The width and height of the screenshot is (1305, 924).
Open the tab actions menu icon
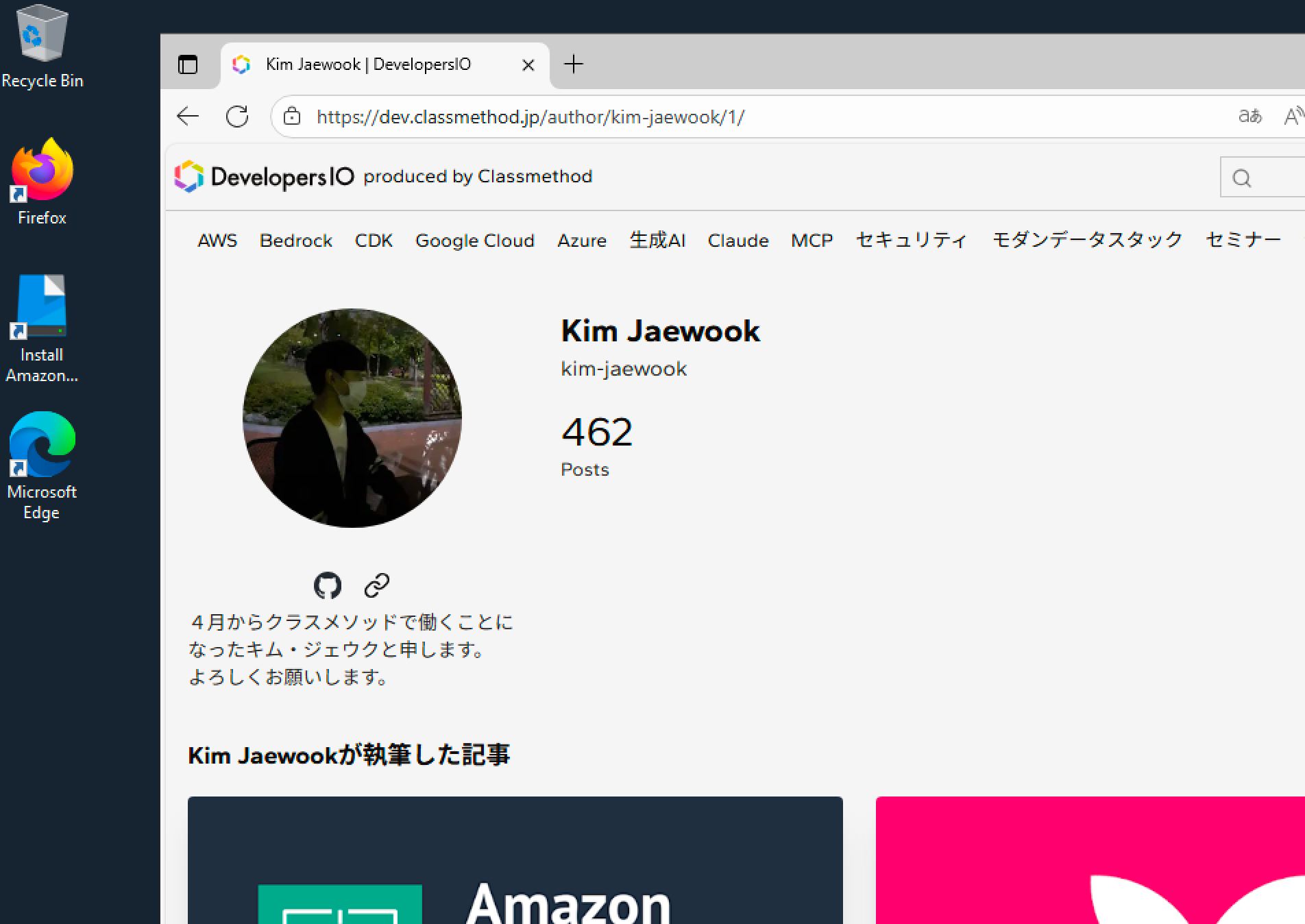pos(187,64)
